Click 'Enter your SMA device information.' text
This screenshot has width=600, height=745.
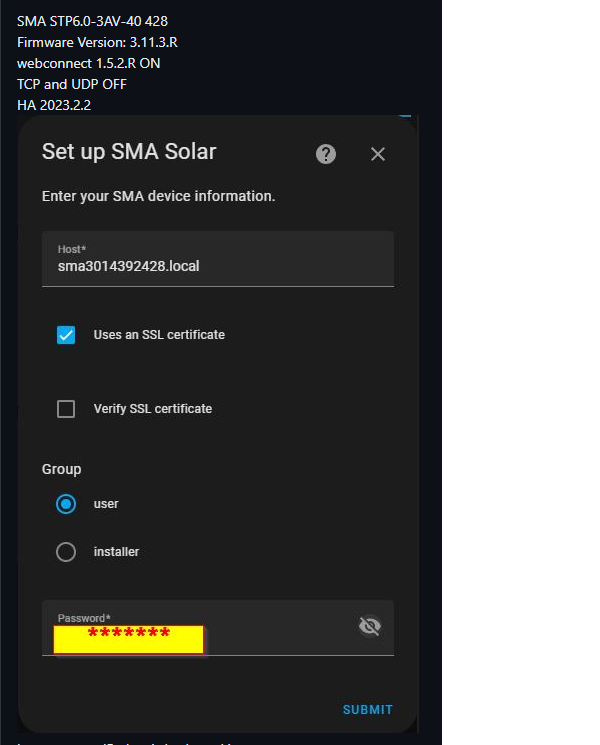tap(159, 196)
